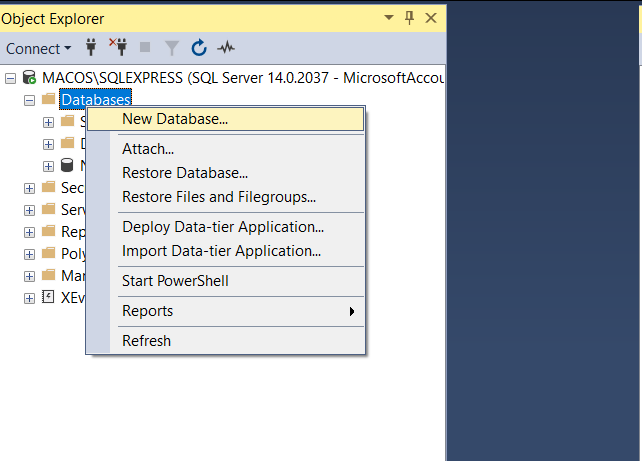Collapse the MACOS\SQLEXPRESS server node

click(x=10, y=78)
